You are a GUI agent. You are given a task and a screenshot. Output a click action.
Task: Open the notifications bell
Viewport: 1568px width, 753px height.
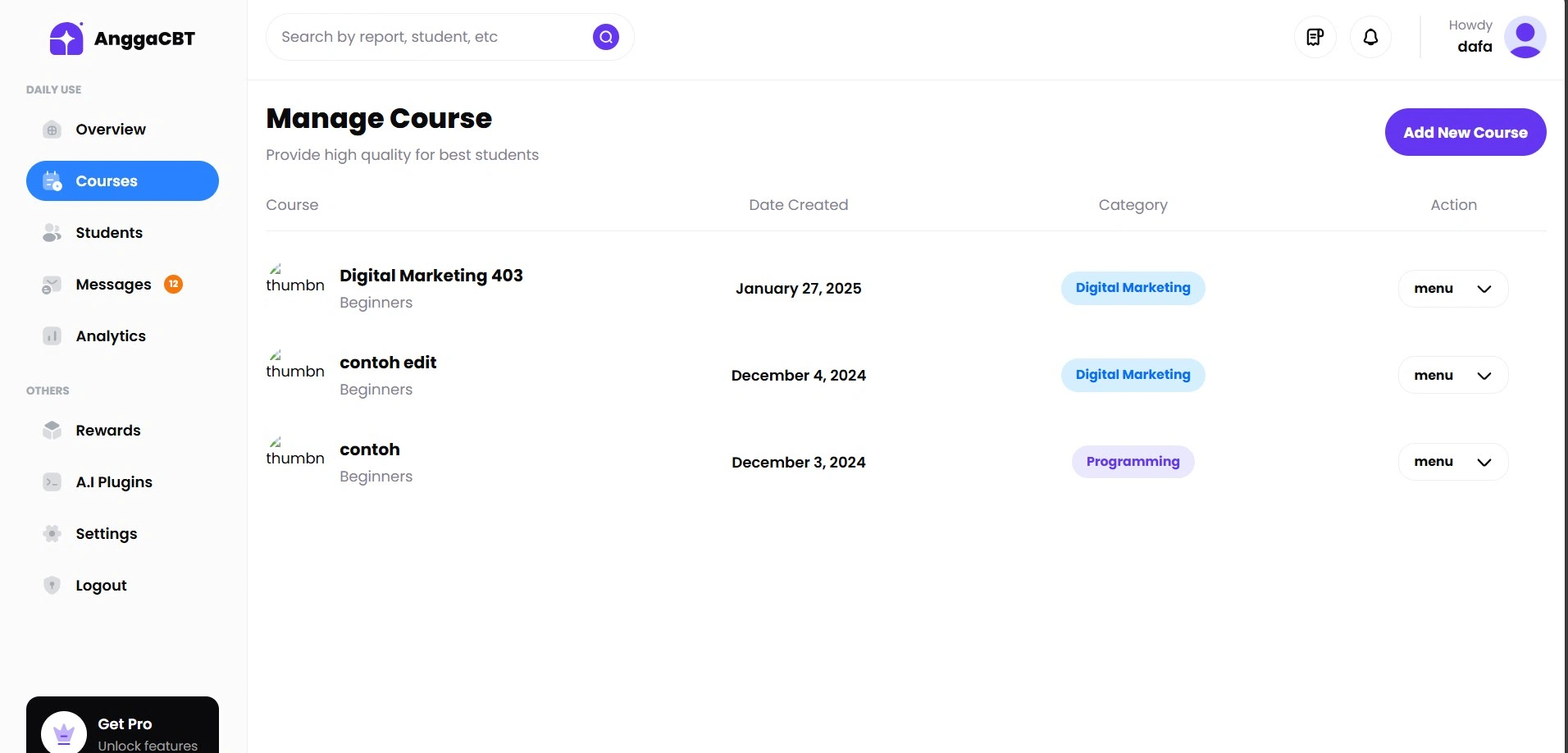pos(1370,37)
